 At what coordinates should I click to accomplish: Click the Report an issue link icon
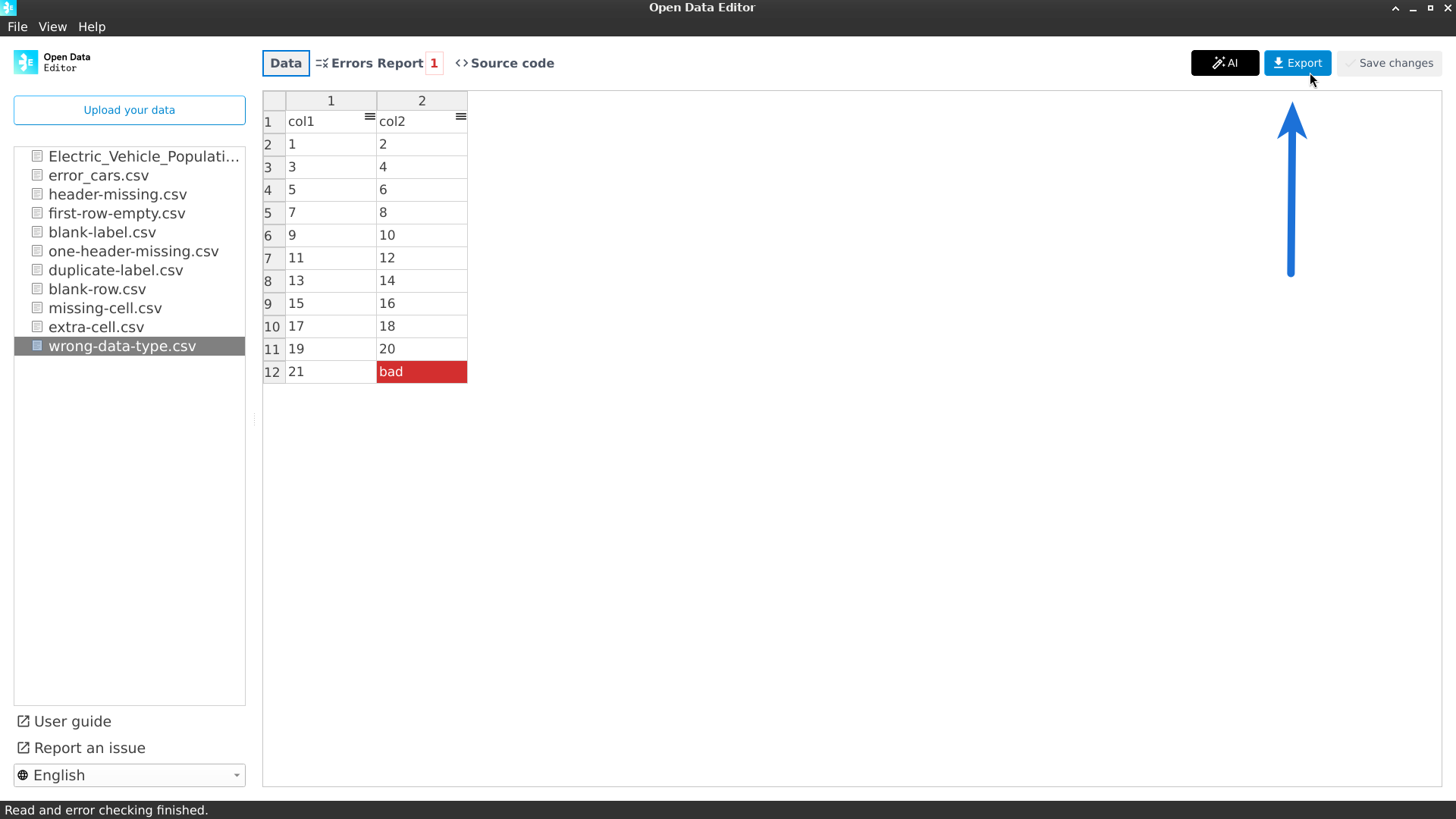click(x=24, y=748)
